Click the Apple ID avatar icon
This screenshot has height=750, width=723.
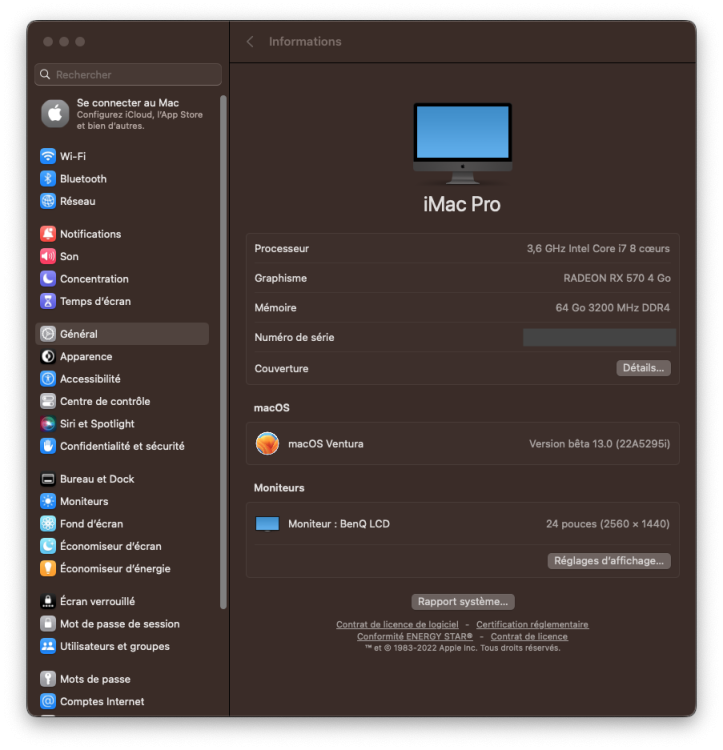click(55, 114)
